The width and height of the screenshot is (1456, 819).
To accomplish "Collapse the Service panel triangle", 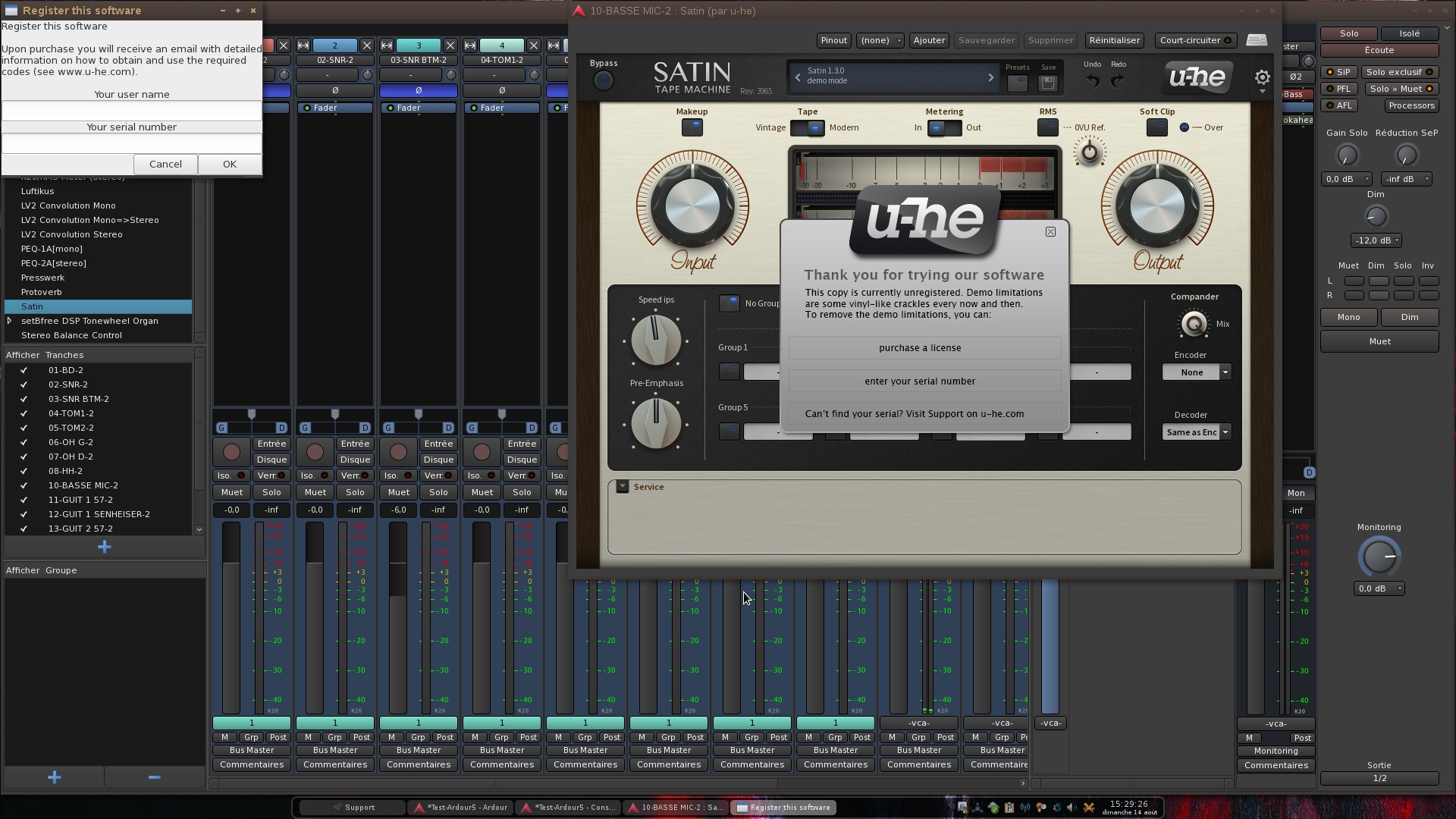I will pyautogui.click(x=623, y=487).
